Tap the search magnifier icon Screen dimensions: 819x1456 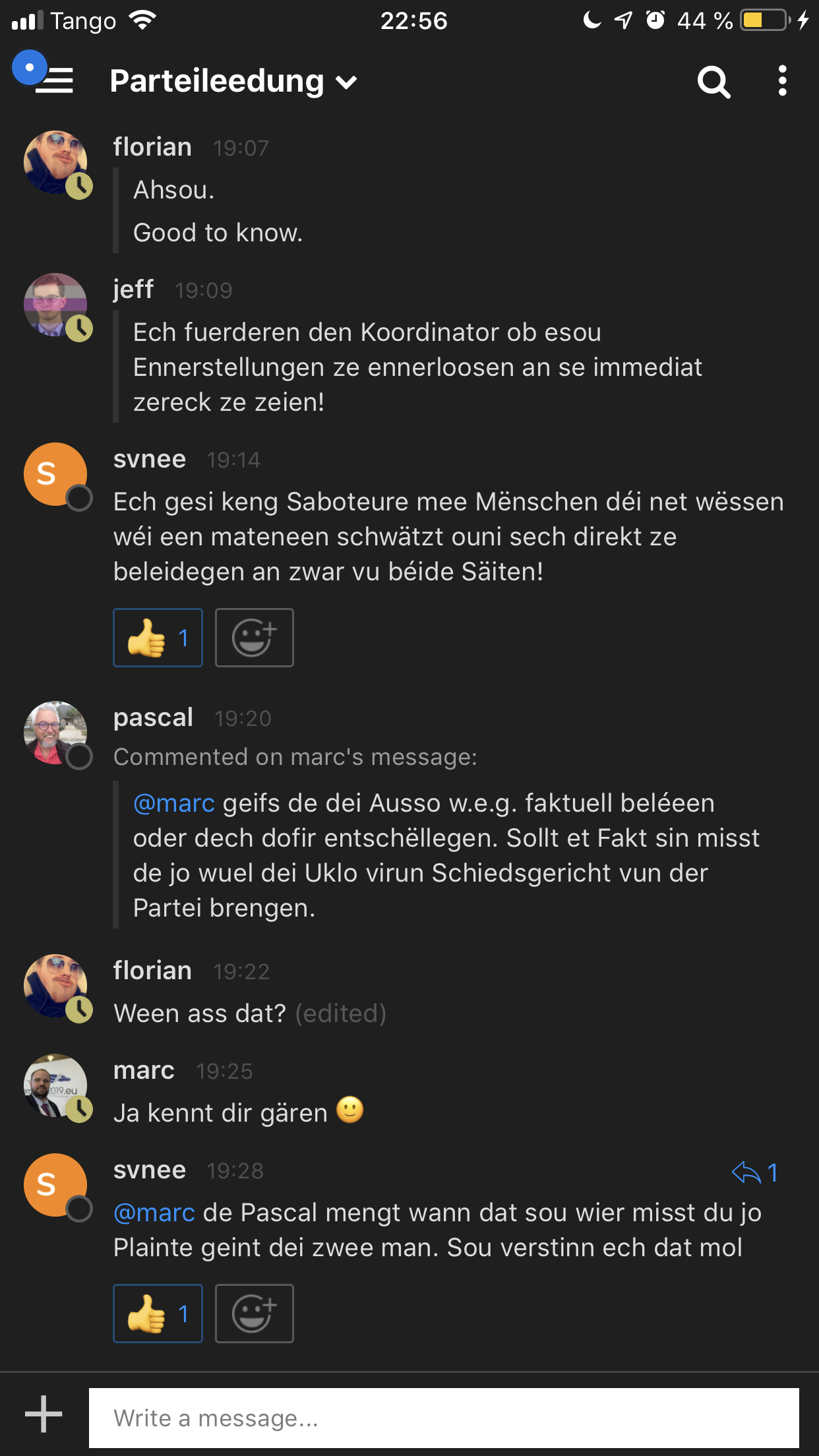pos(713,82)
